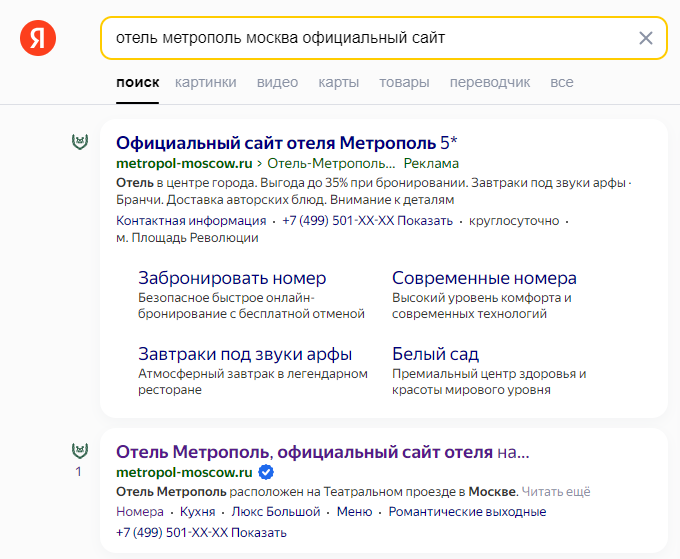Click м. Площадь Революции metro text
The width and height of the screenshot is (680, 559).
point(187,238)
